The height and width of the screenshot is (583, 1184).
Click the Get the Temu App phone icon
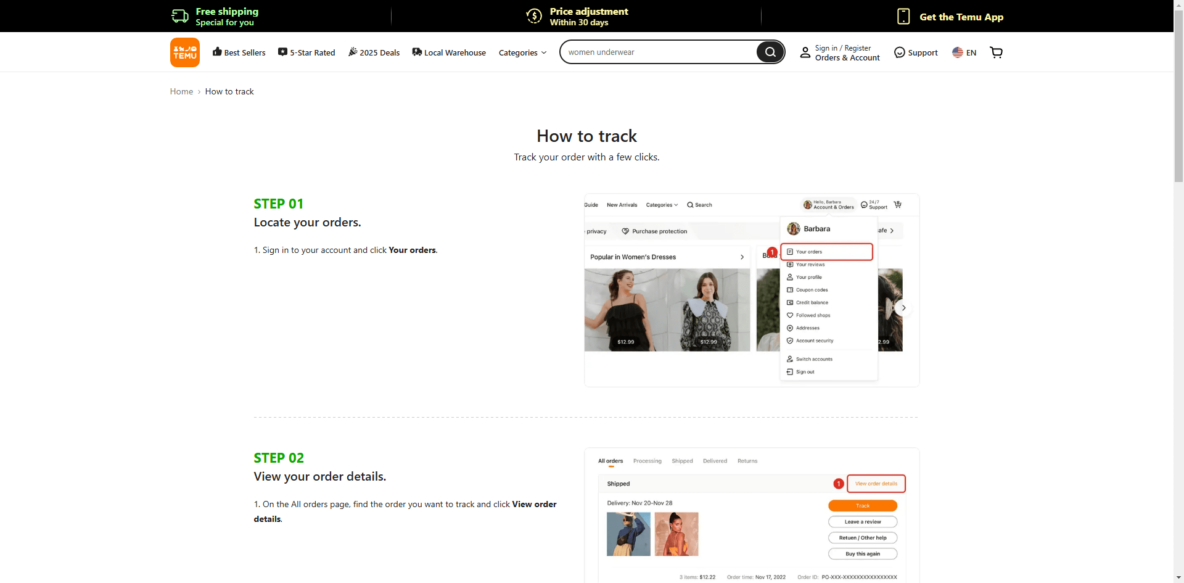901,16
